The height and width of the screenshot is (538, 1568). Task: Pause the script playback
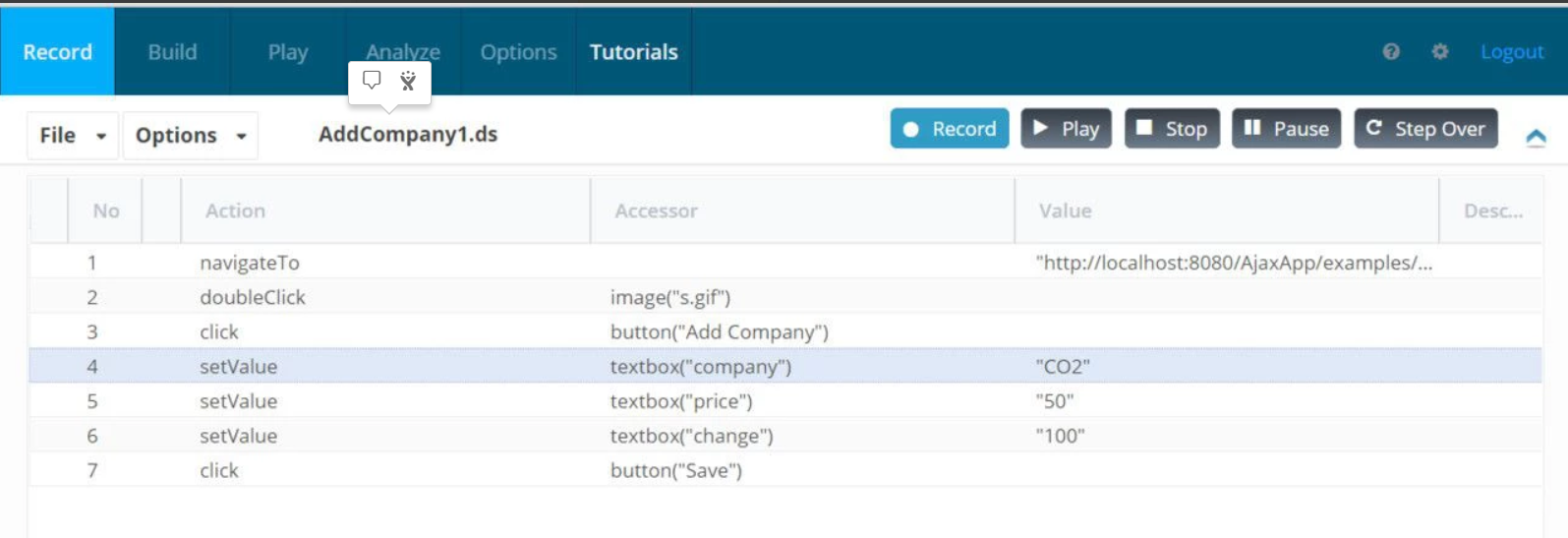[x=1286, y=129]
